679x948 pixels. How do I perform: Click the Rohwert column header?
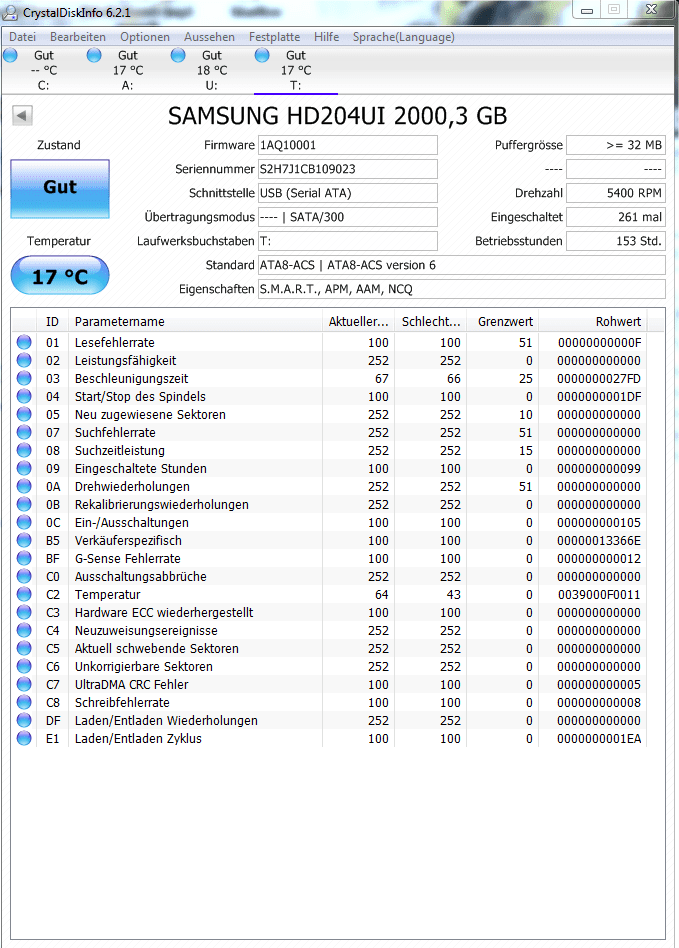593,322
